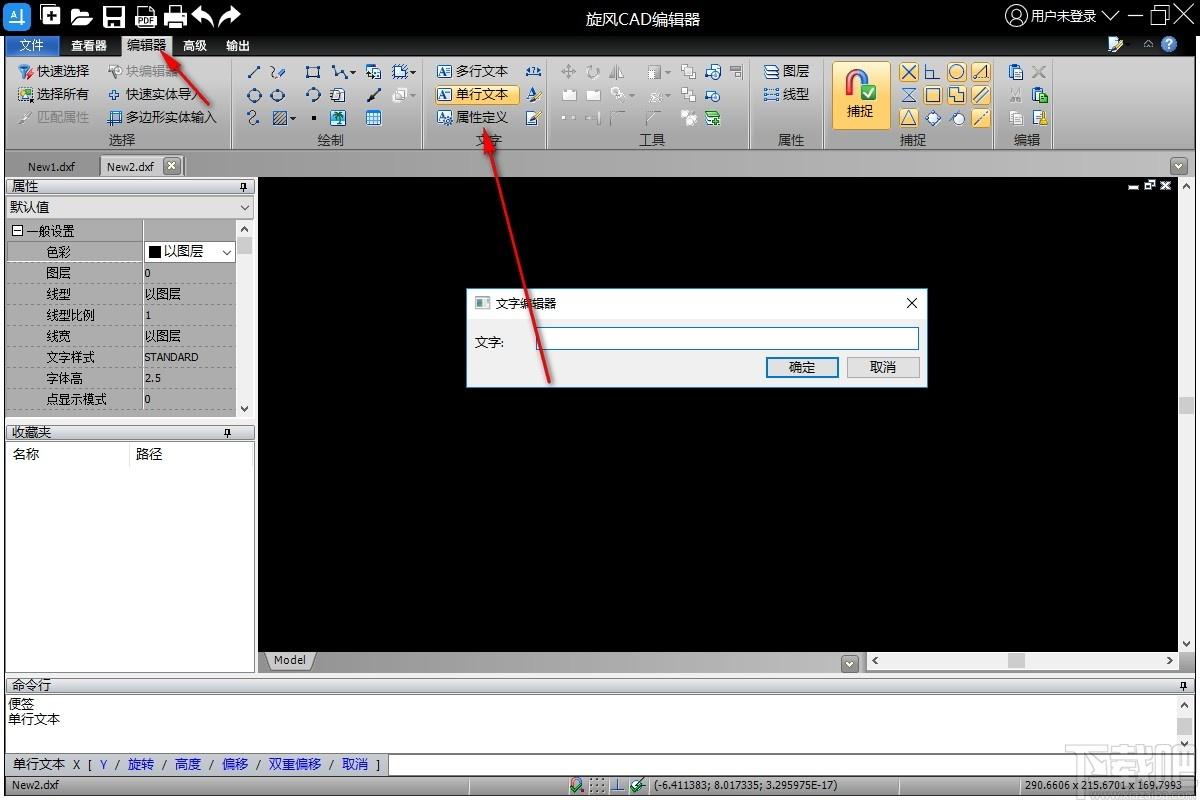Collapse the 一般设置 section
Screen dimensions: 1200x800
(17, 231)
